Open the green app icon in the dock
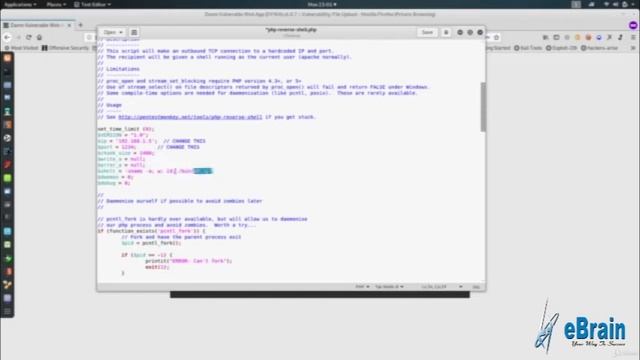This screenshot has width=640, height=360. [7, 178]
